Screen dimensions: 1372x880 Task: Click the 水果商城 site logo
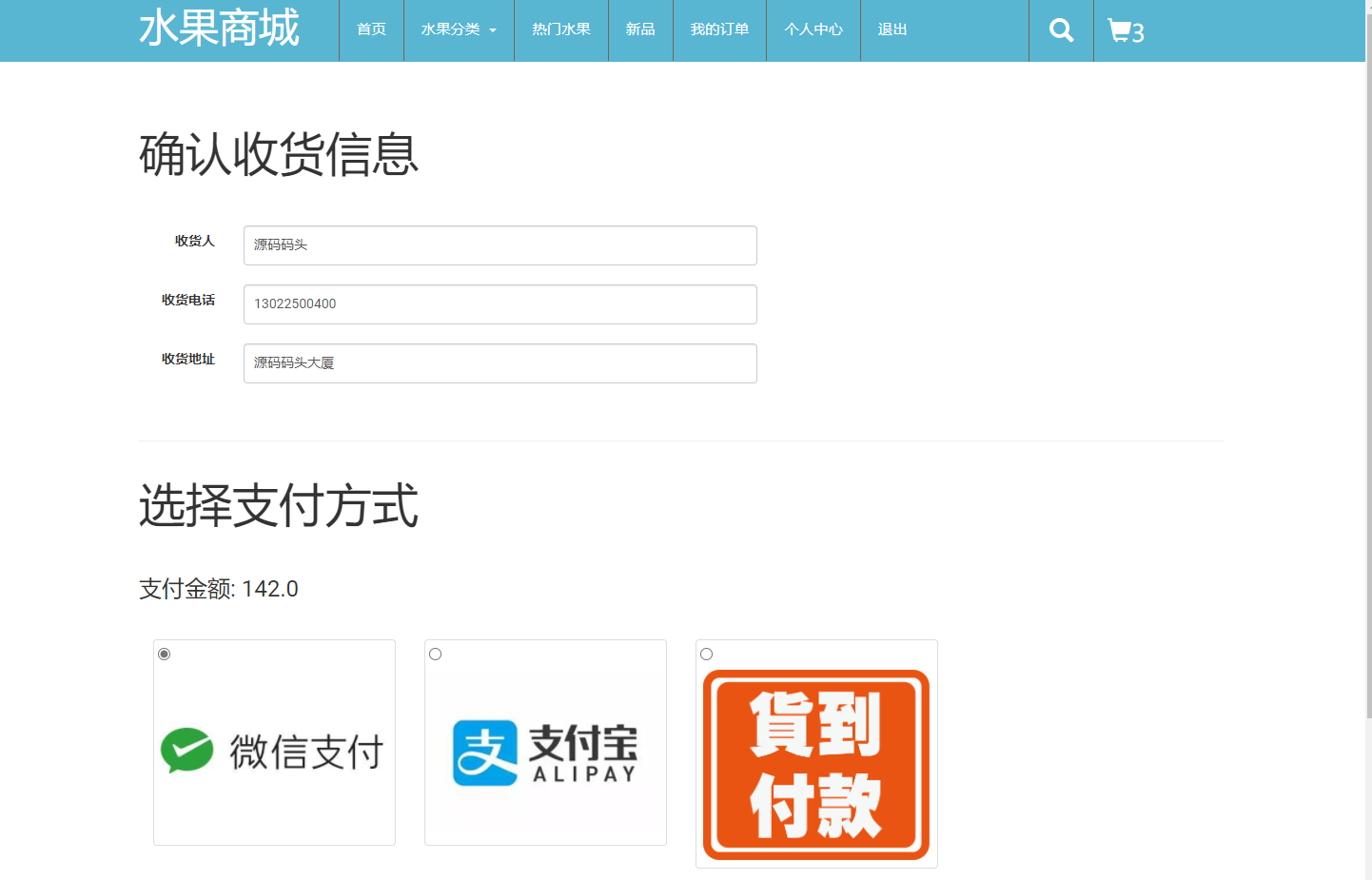click(x=220, y=29)
